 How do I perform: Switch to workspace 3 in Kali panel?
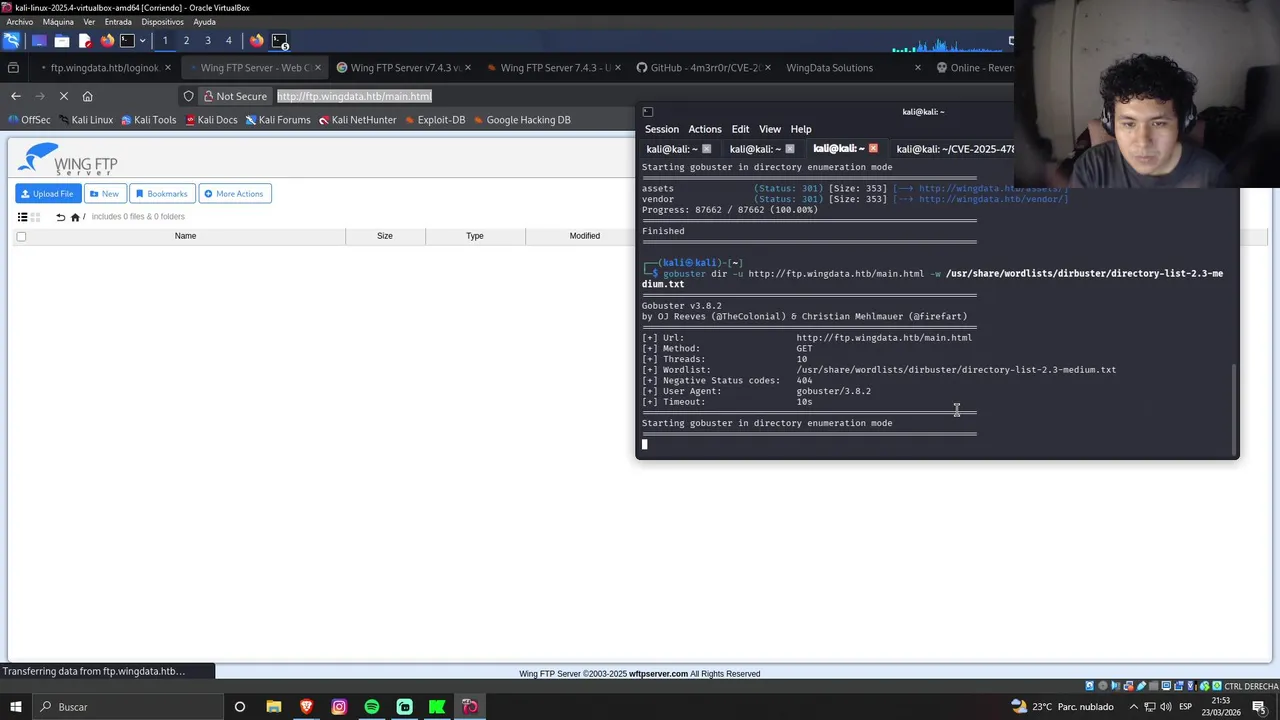pos(208,41)
